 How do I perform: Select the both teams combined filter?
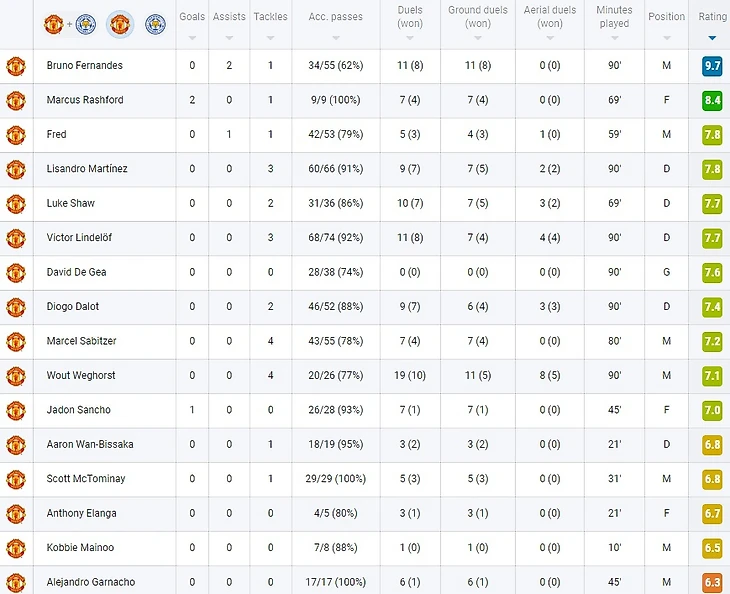(70, 24)
